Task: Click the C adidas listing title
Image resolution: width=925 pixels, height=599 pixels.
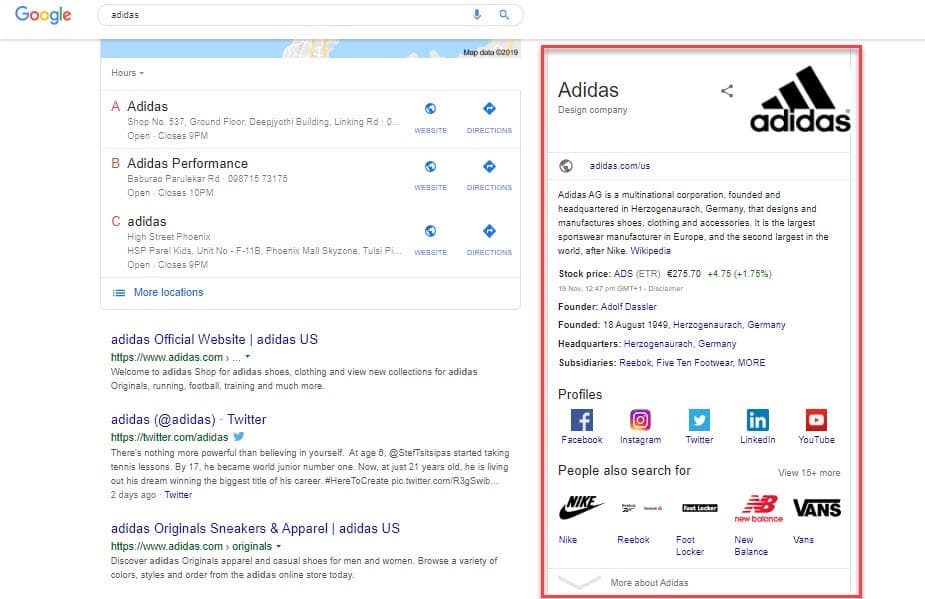Action: 147,221
